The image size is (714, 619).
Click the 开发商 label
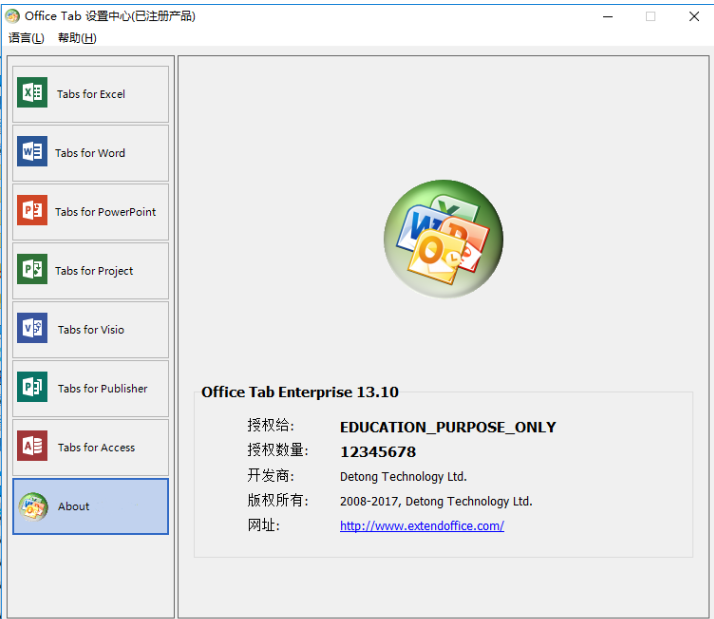271,476
